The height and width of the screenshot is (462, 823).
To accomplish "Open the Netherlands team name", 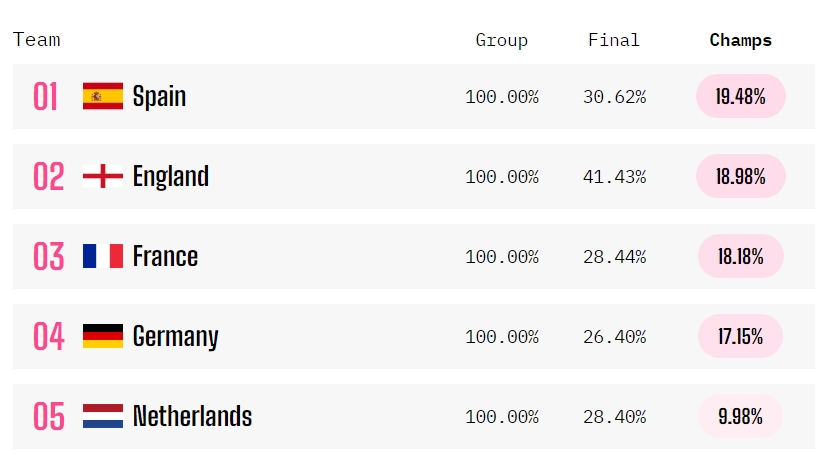I will (x=192, y=416).
